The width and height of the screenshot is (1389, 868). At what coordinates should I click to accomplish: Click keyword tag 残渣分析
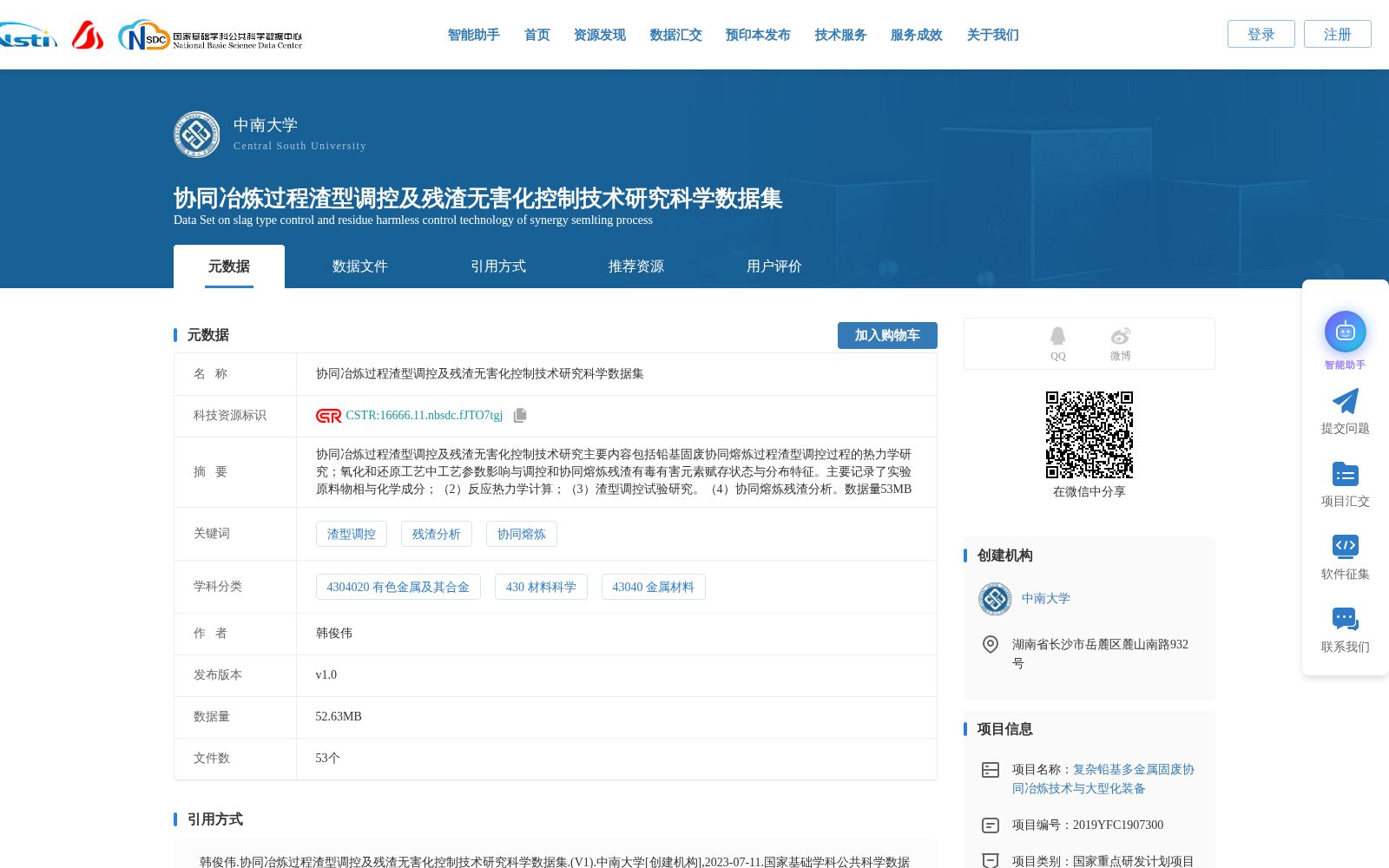tap(437, 534)
